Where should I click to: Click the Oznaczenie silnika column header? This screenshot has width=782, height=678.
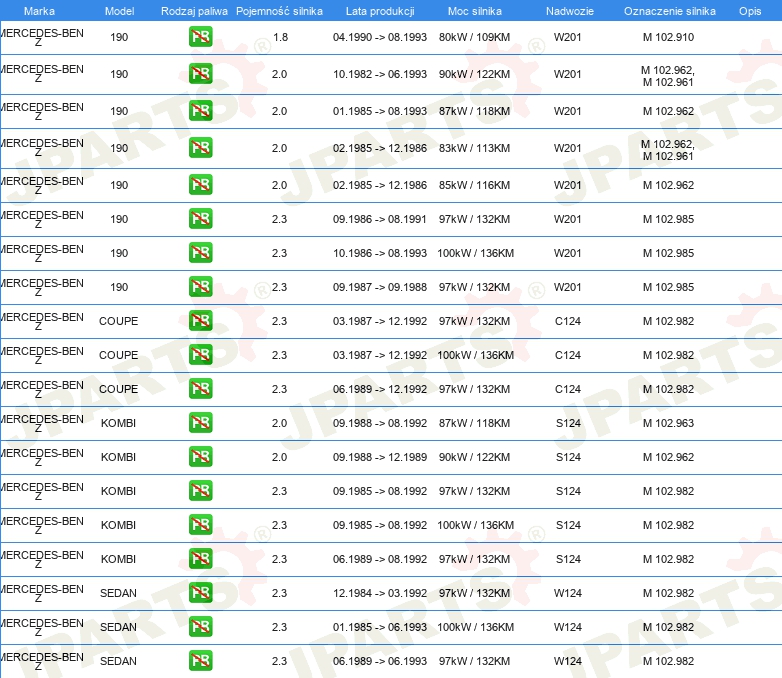point(670,11)
